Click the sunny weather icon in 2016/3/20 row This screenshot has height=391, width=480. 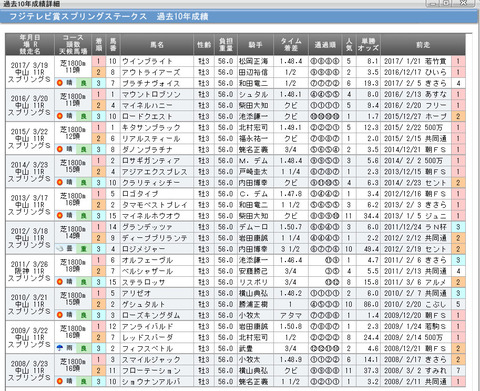click(60, 116)
